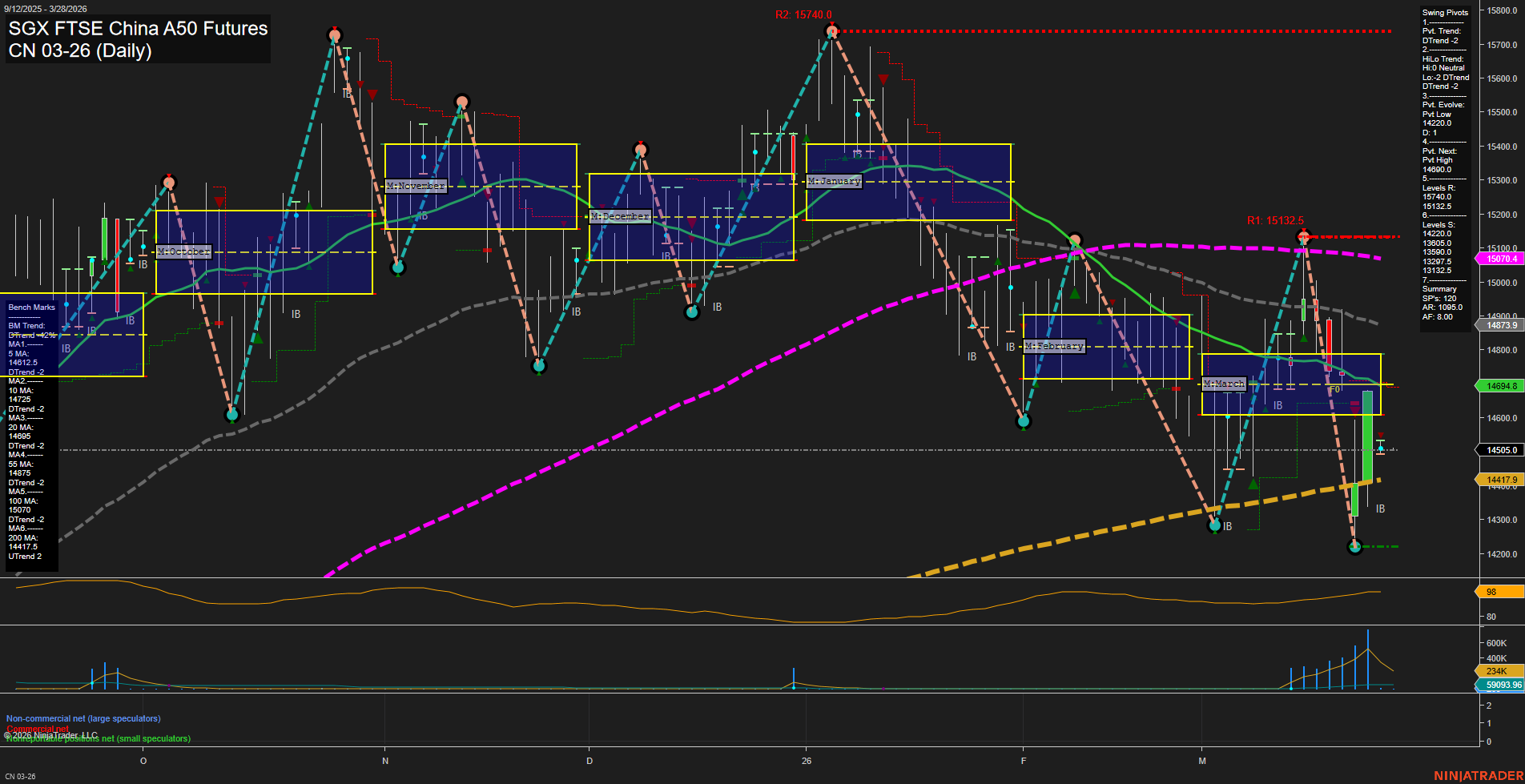The height and width of the screenshot is (784, 1525).
Task: Click Non-commercial net (large speculators) legend entry
Action: coord(83,718)
